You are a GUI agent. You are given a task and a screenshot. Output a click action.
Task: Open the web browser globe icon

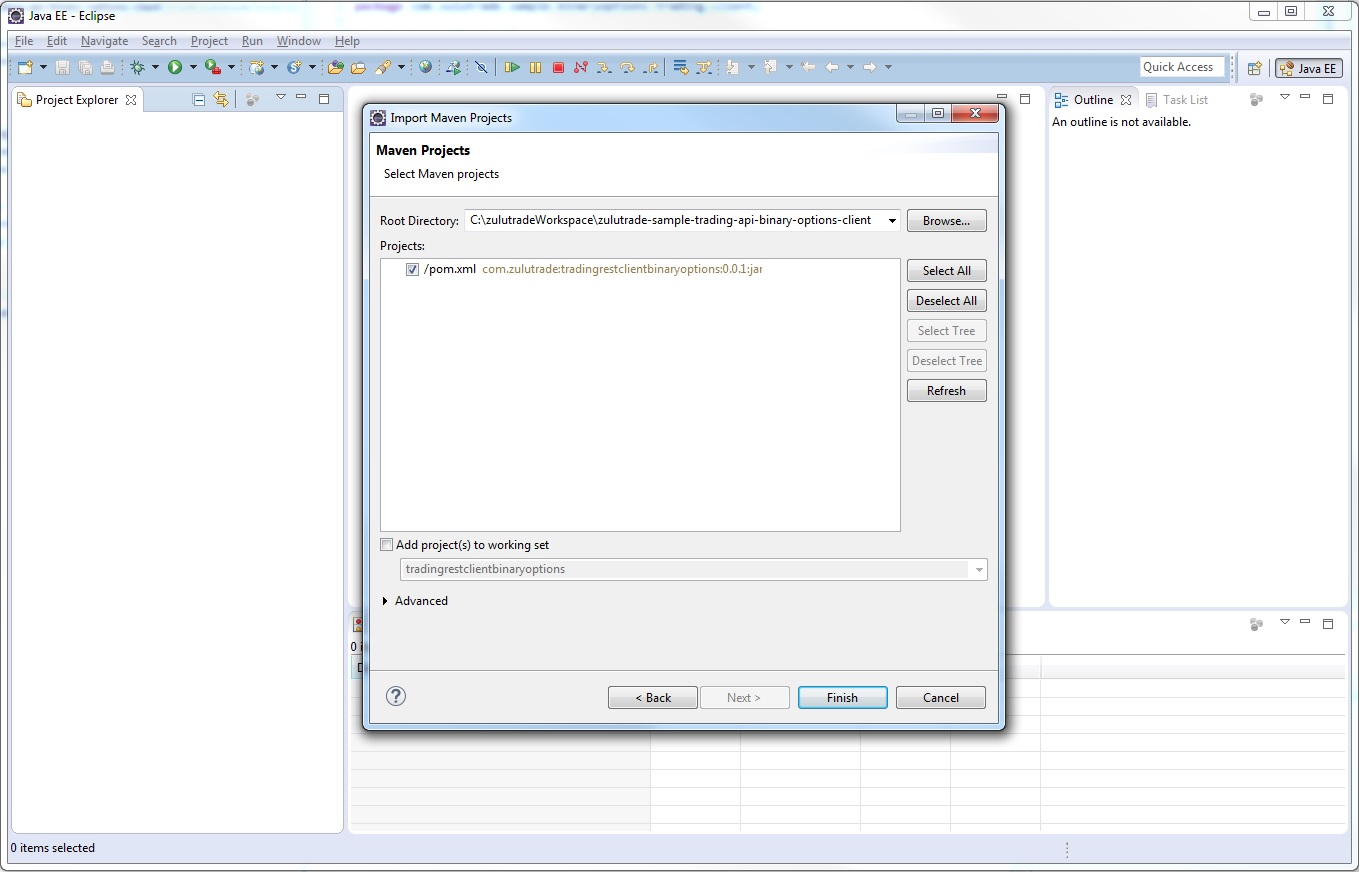(x=426, y=68)
